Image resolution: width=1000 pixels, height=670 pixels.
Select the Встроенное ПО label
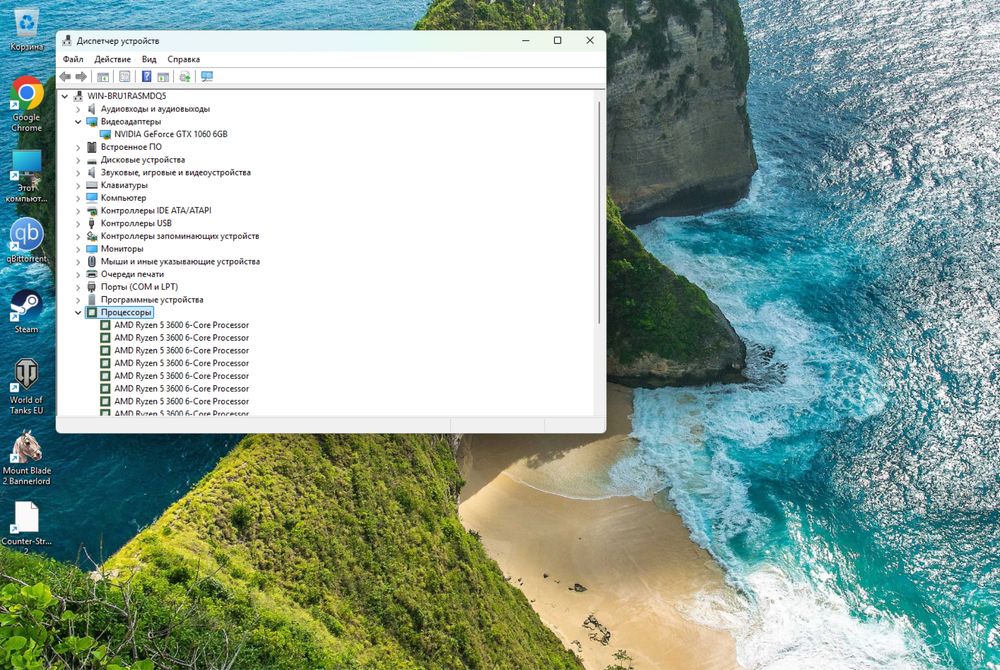pos(131,147)
